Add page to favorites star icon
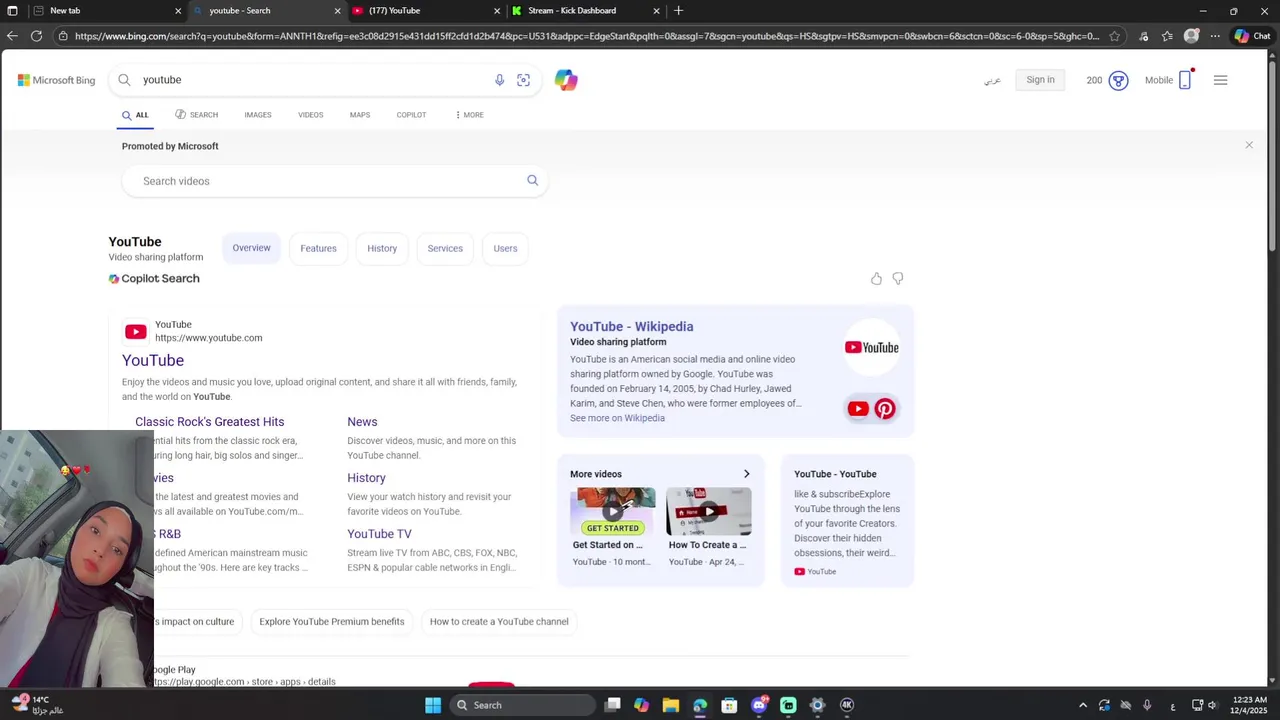 click(1114, 36)
